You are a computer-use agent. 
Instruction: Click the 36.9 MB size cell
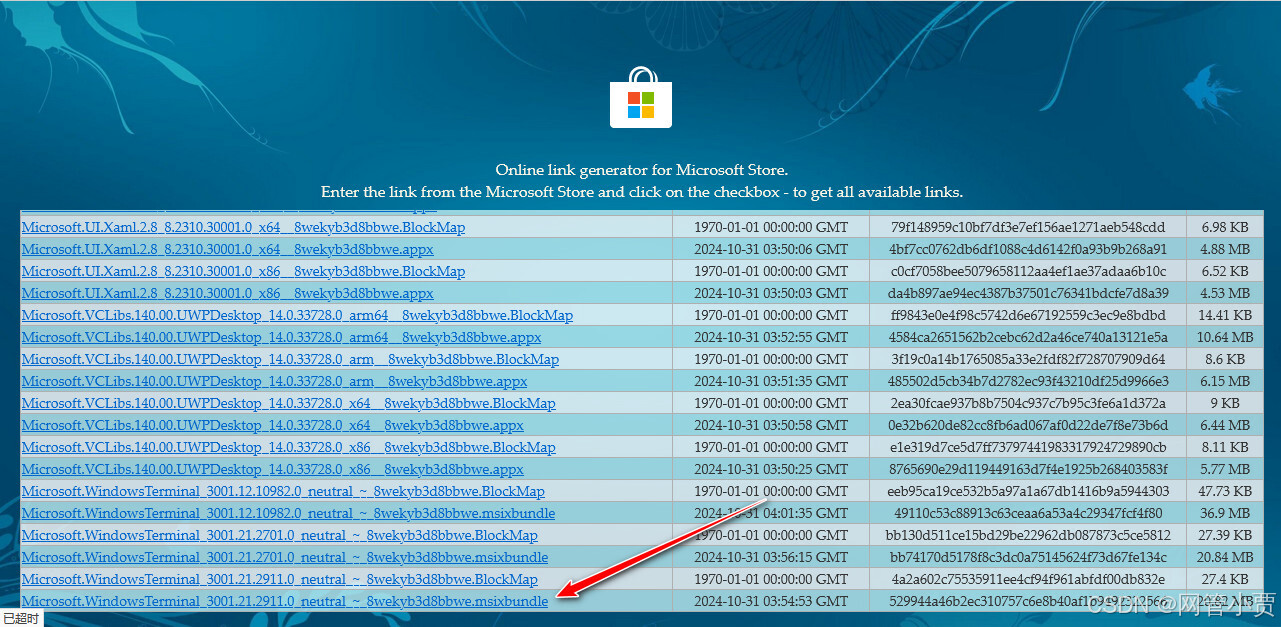click(x=1225, y=513)
